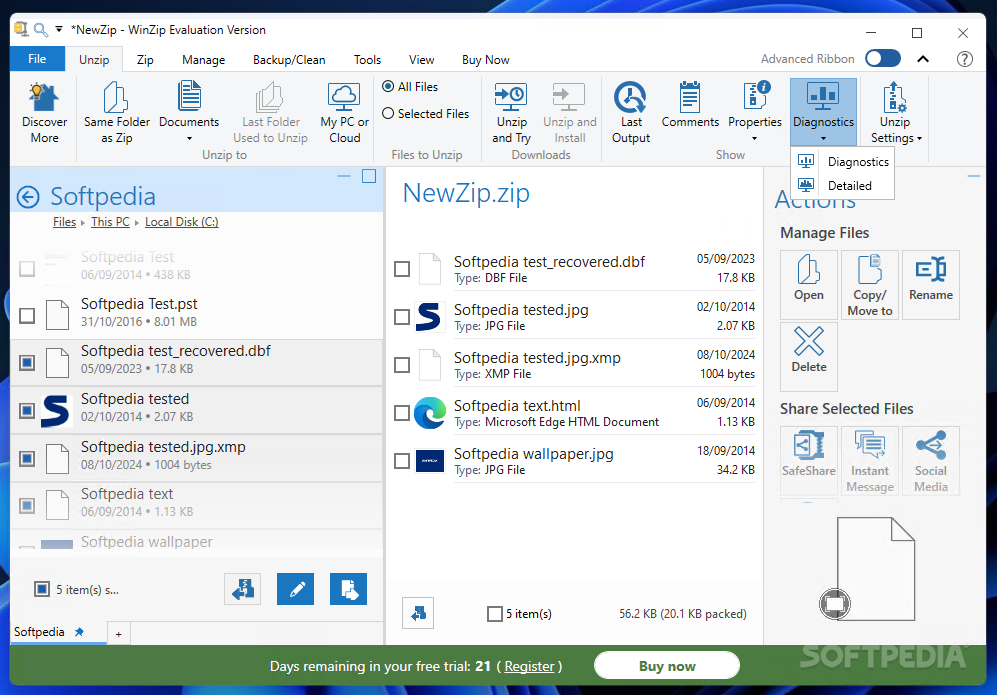Collapse the ribbon with the up chevron

[923, 58]
